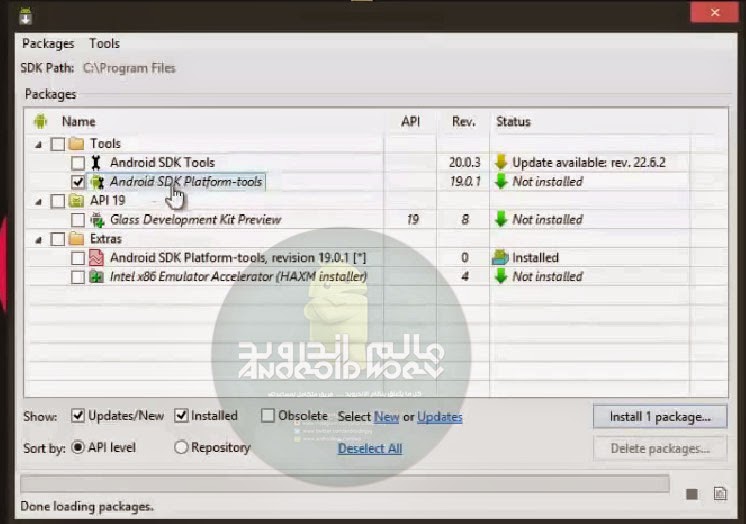Screen dimensions: 746x524
Task: Collapse the API 19 tree group
Action: [x=39, y=201]
